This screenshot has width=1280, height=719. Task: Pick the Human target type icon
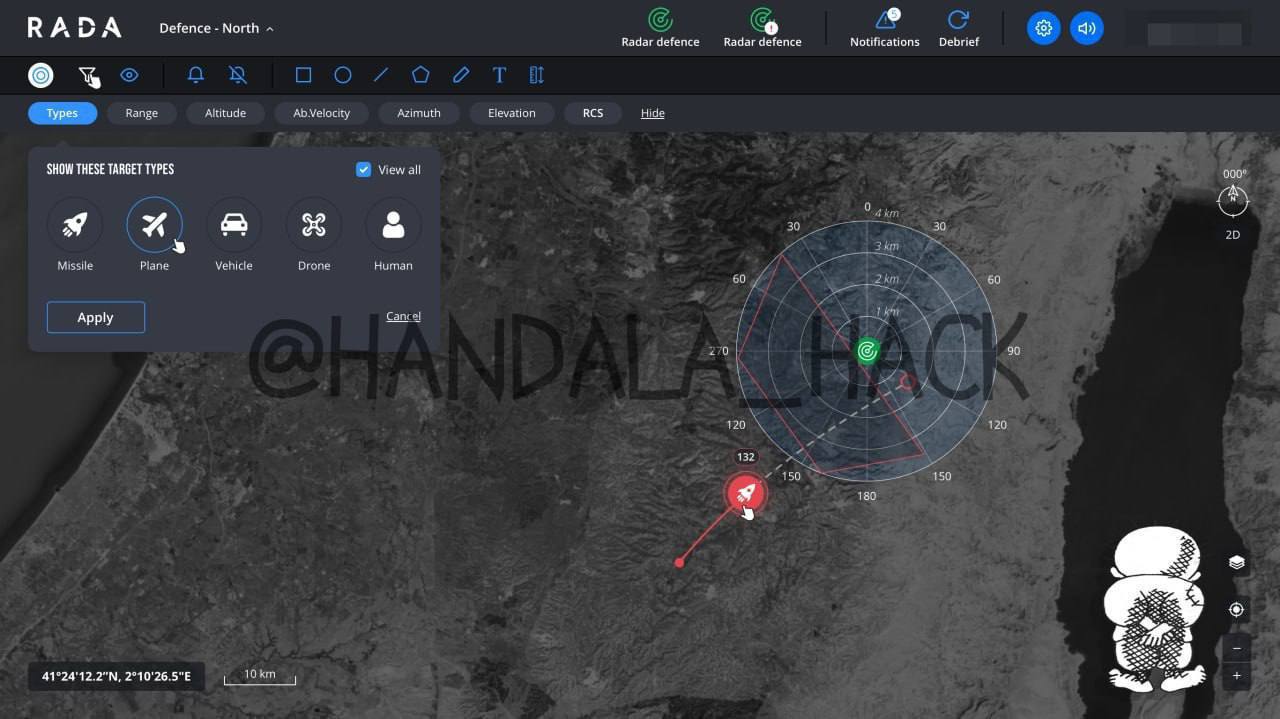coord(393,225)
